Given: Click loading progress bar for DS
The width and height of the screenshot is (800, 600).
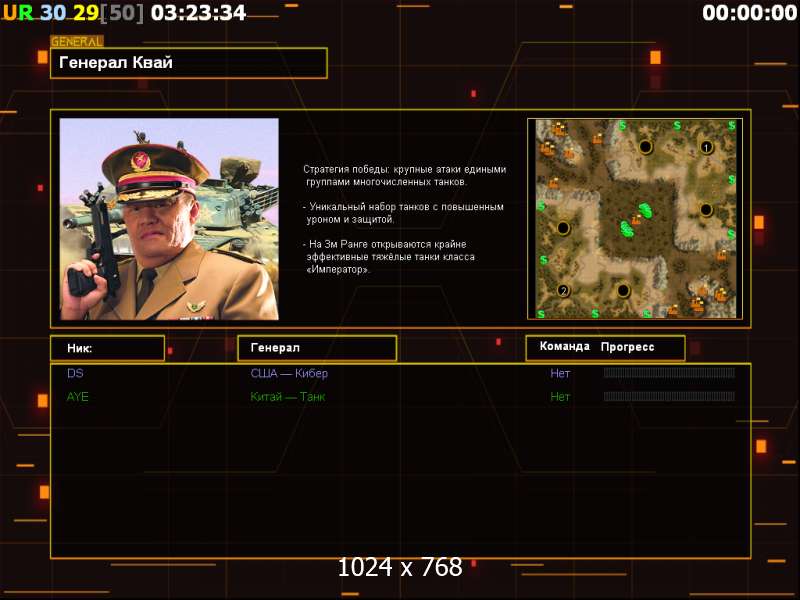Looking at the screenshot, I should [669, 373].
